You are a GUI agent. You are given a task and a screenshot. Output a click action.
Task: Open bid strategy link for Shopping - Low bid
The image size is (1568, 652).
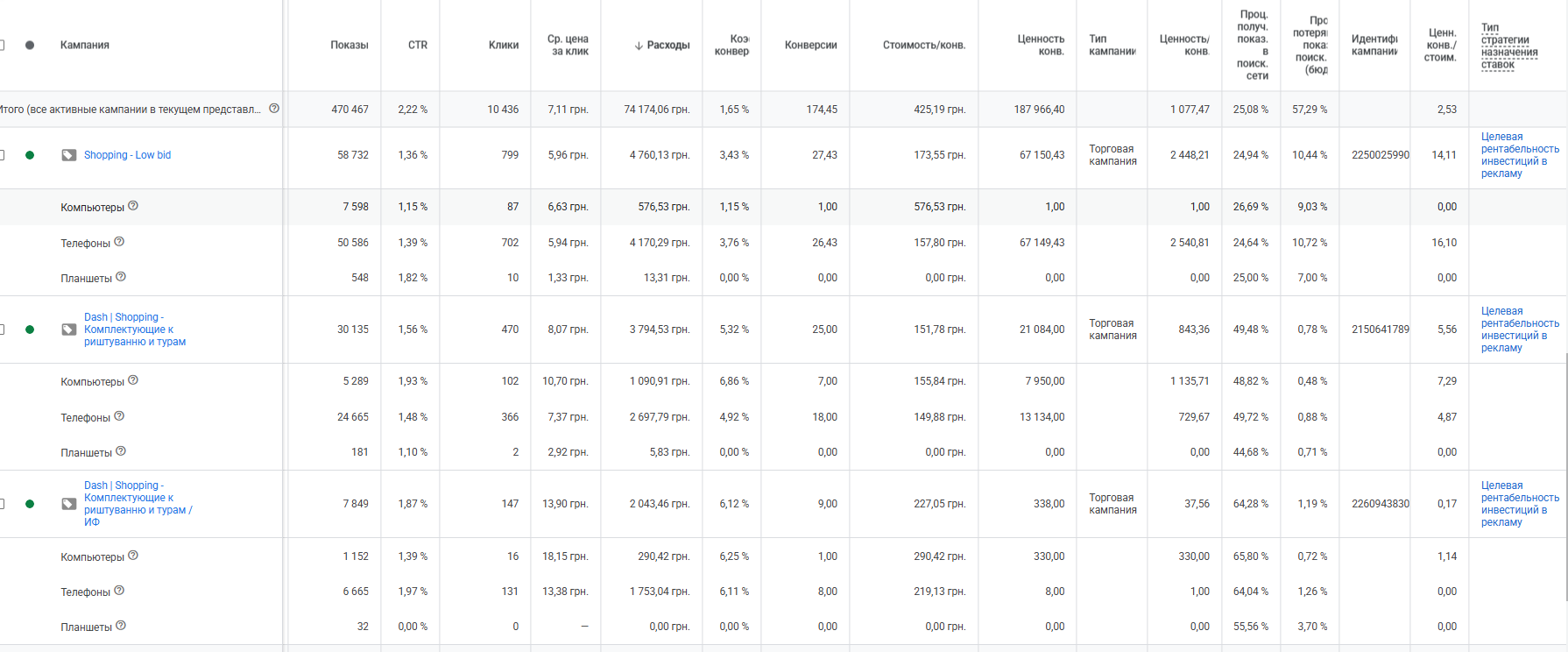tap(1519, 155)
